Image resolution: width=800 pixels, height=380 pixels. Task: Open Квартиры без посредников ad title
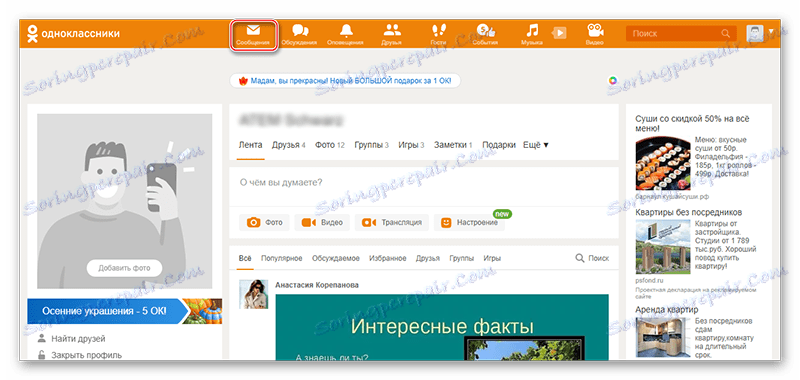(688, 212)
